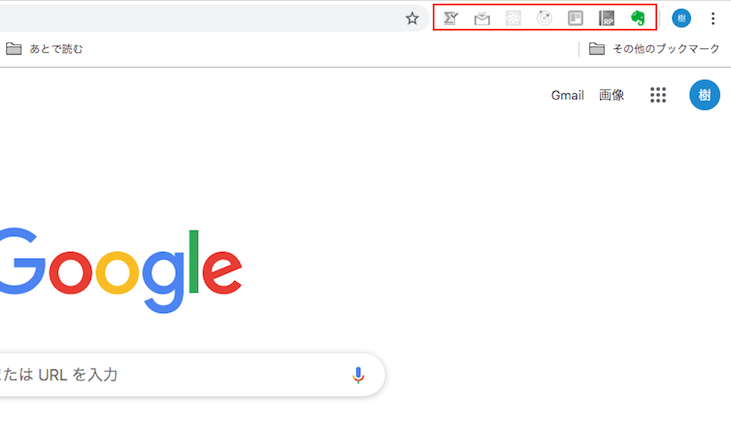Viewport: 731px width, 433px height.
Task: Start voice search with microphone icon
Action: pyautogui.click(x=358, y=375)
